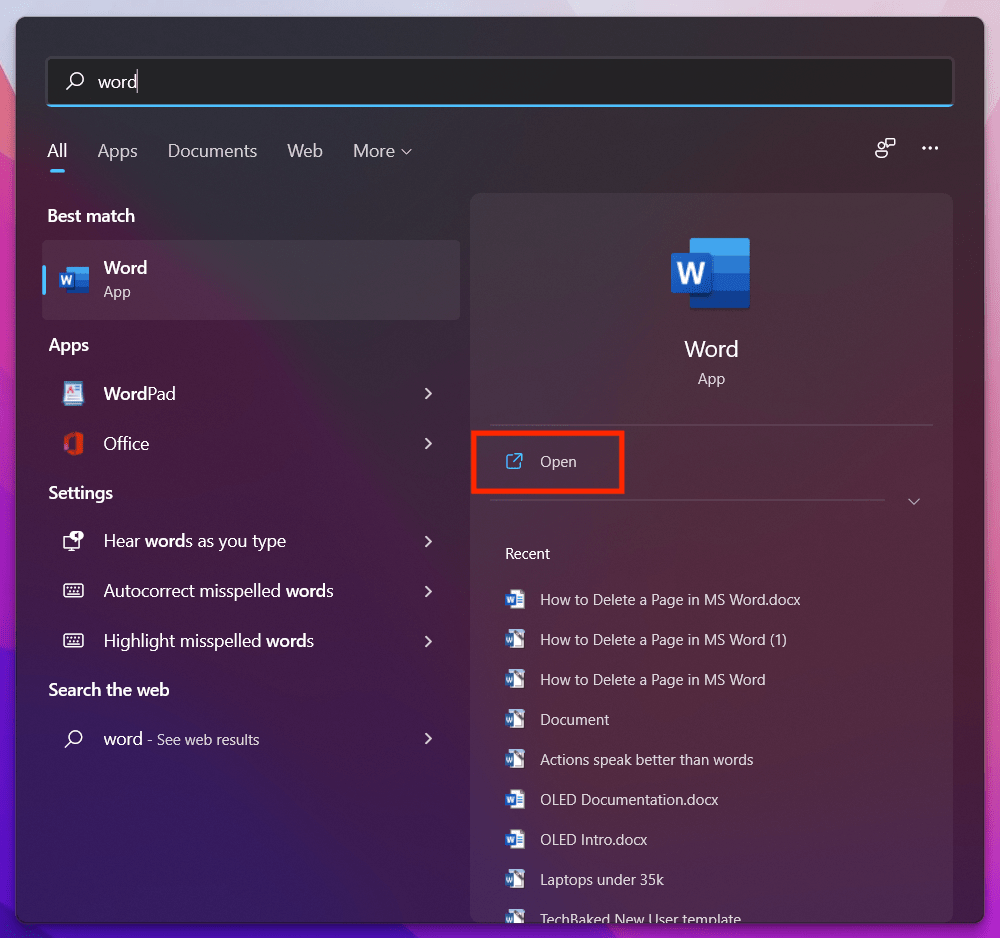Switch to the Apps search tab
This screenshot has height=938, width=1000.
[117, 151]
